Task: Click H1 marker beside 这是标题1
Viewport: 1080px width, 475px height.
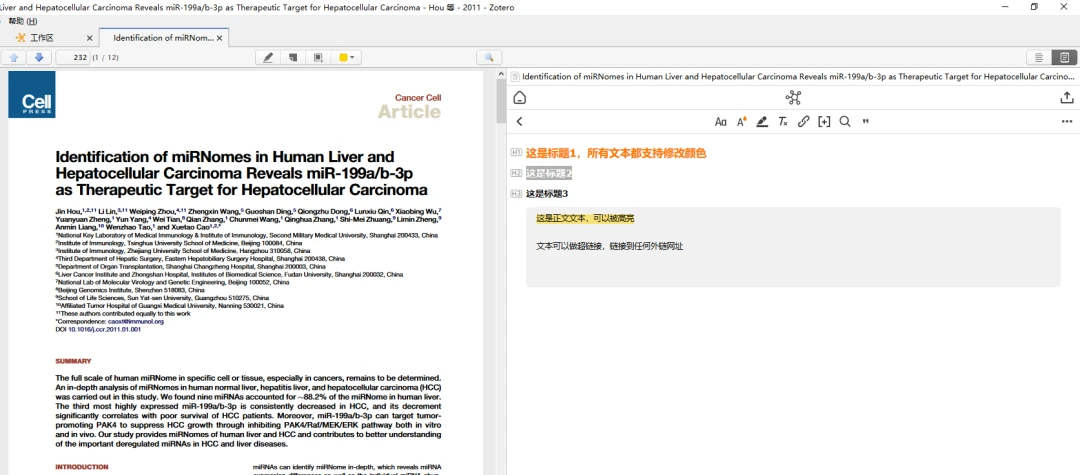Action: (x=516, y=152)
